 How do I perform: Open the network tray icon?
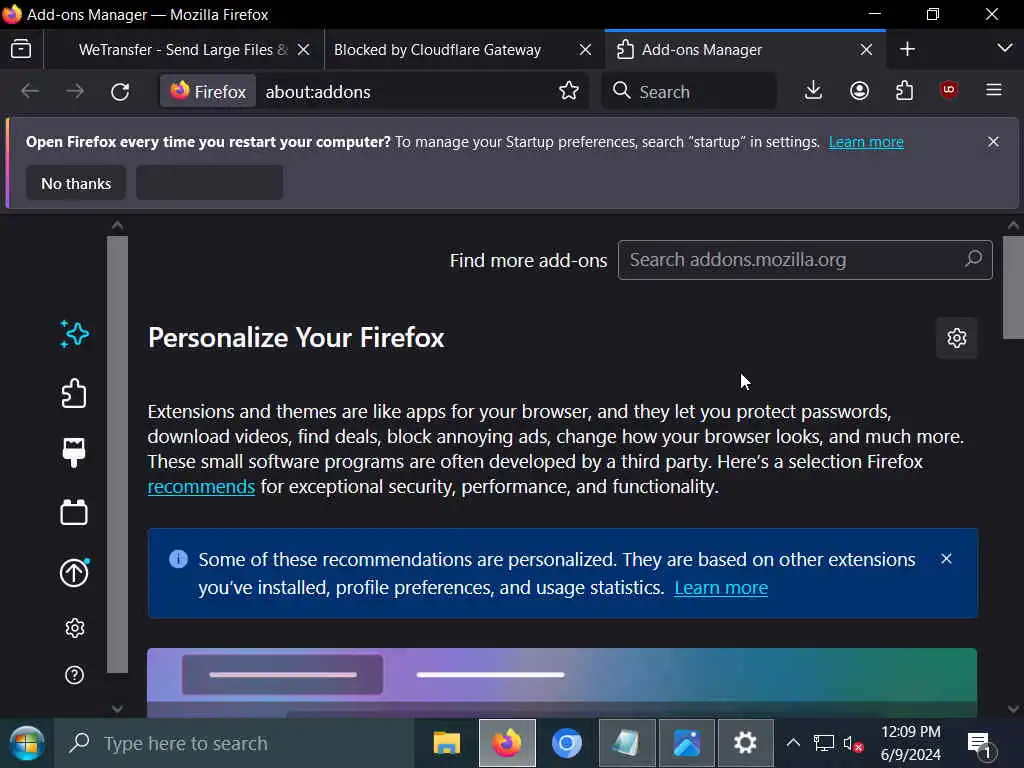[x=824, y=743]
